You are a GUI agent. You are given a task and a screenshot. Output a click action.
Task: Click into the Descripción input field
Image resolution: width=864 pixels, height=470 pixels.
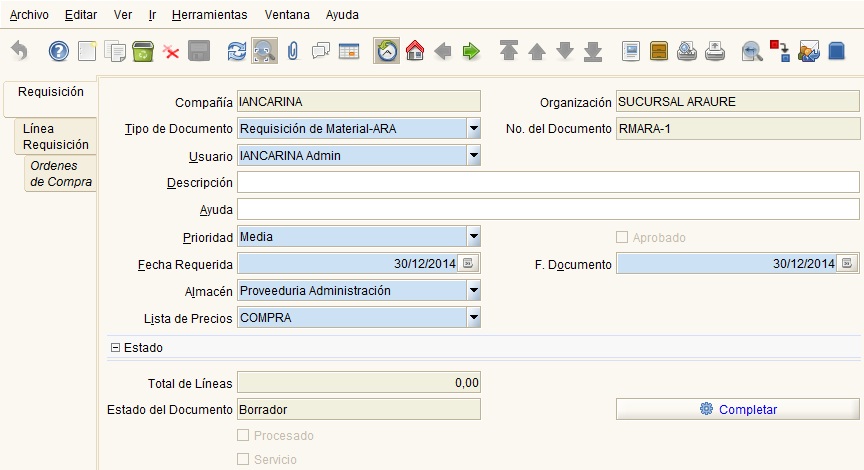pyautogui.click(x=548, y=182)
